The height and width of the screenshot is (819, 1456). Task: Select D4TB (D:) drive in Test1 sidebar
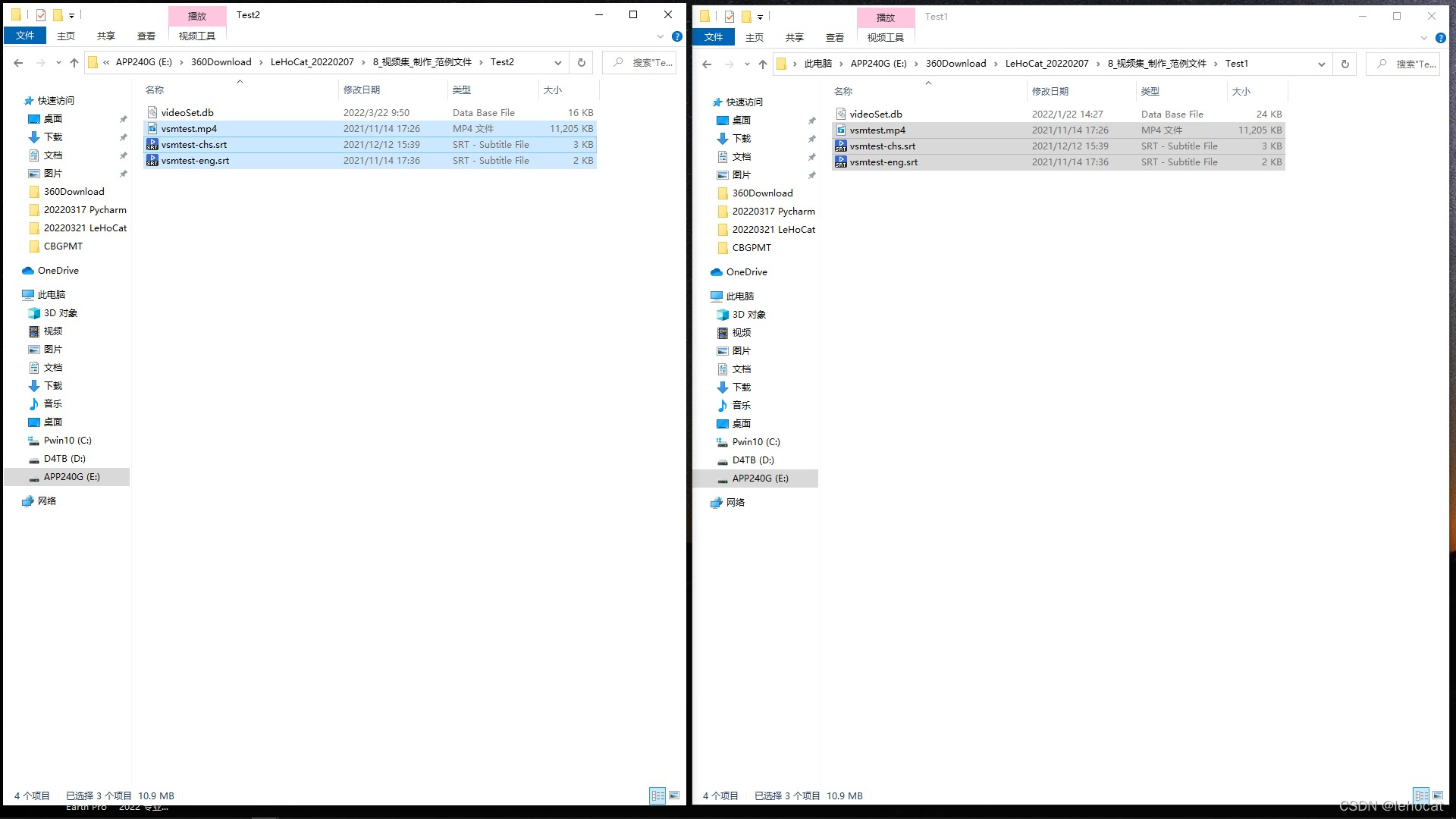pos(752,460)
